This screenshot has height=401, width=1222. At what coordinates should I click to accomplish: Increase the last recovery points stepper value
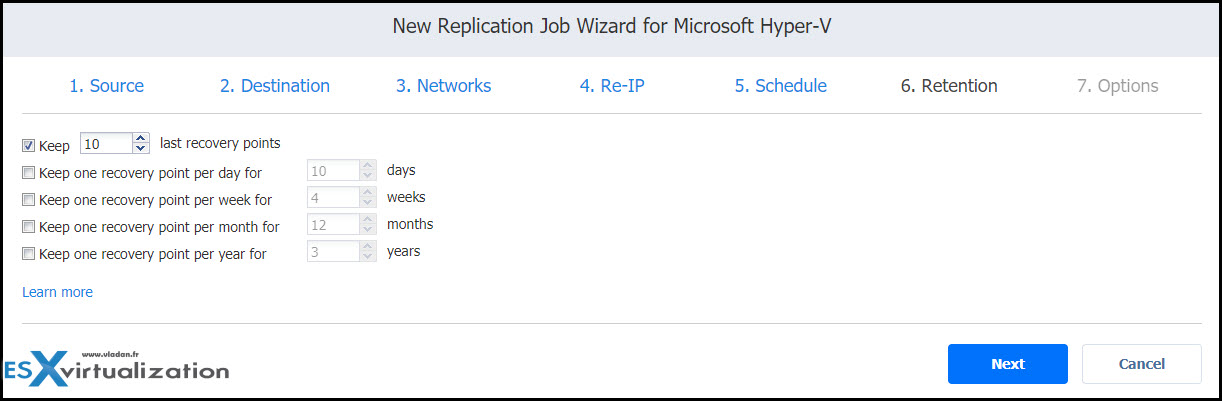click(141, 138)
